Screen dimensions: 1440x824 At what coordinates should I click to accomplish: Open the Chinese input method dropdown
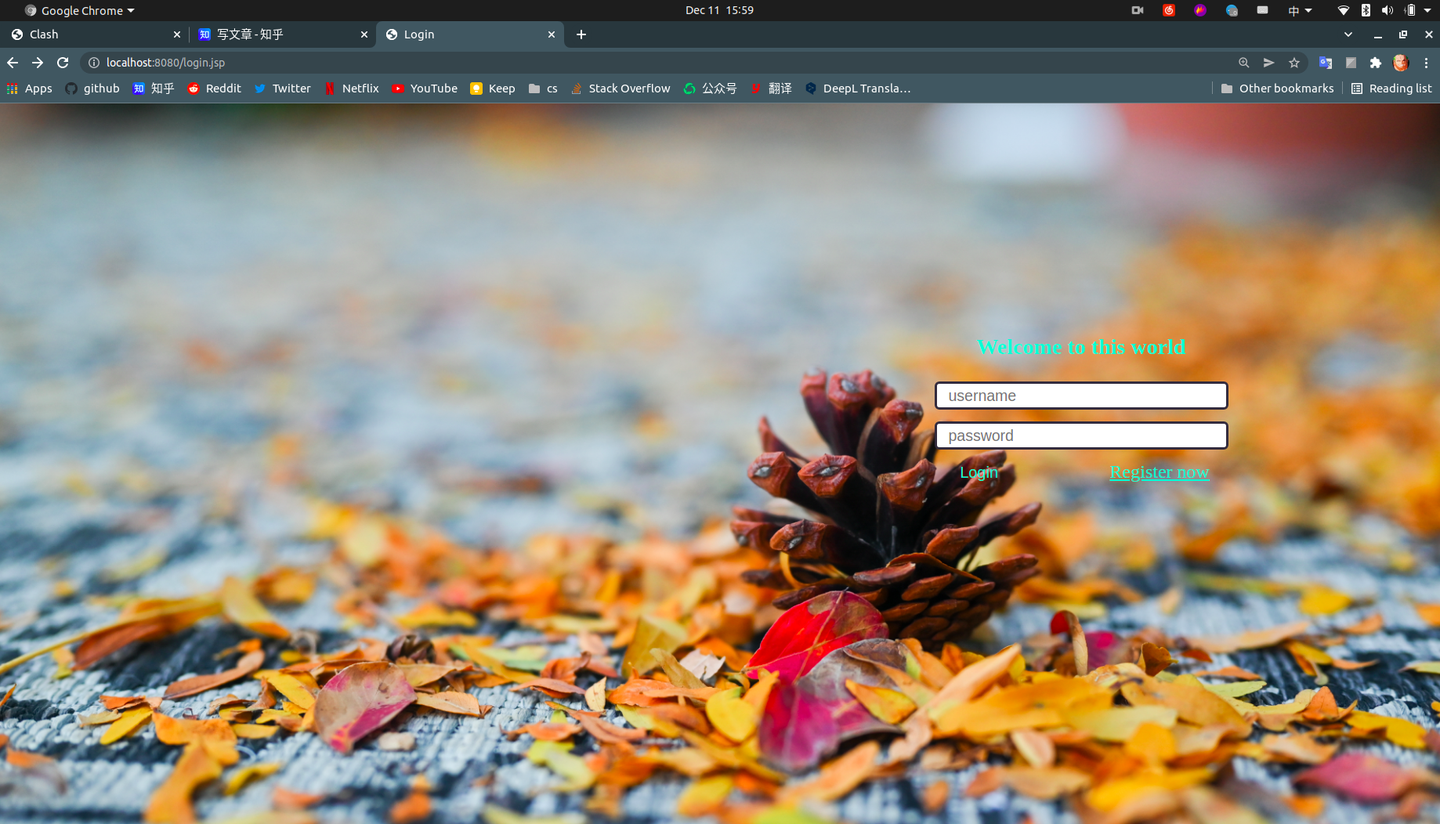coord(1300,10)
